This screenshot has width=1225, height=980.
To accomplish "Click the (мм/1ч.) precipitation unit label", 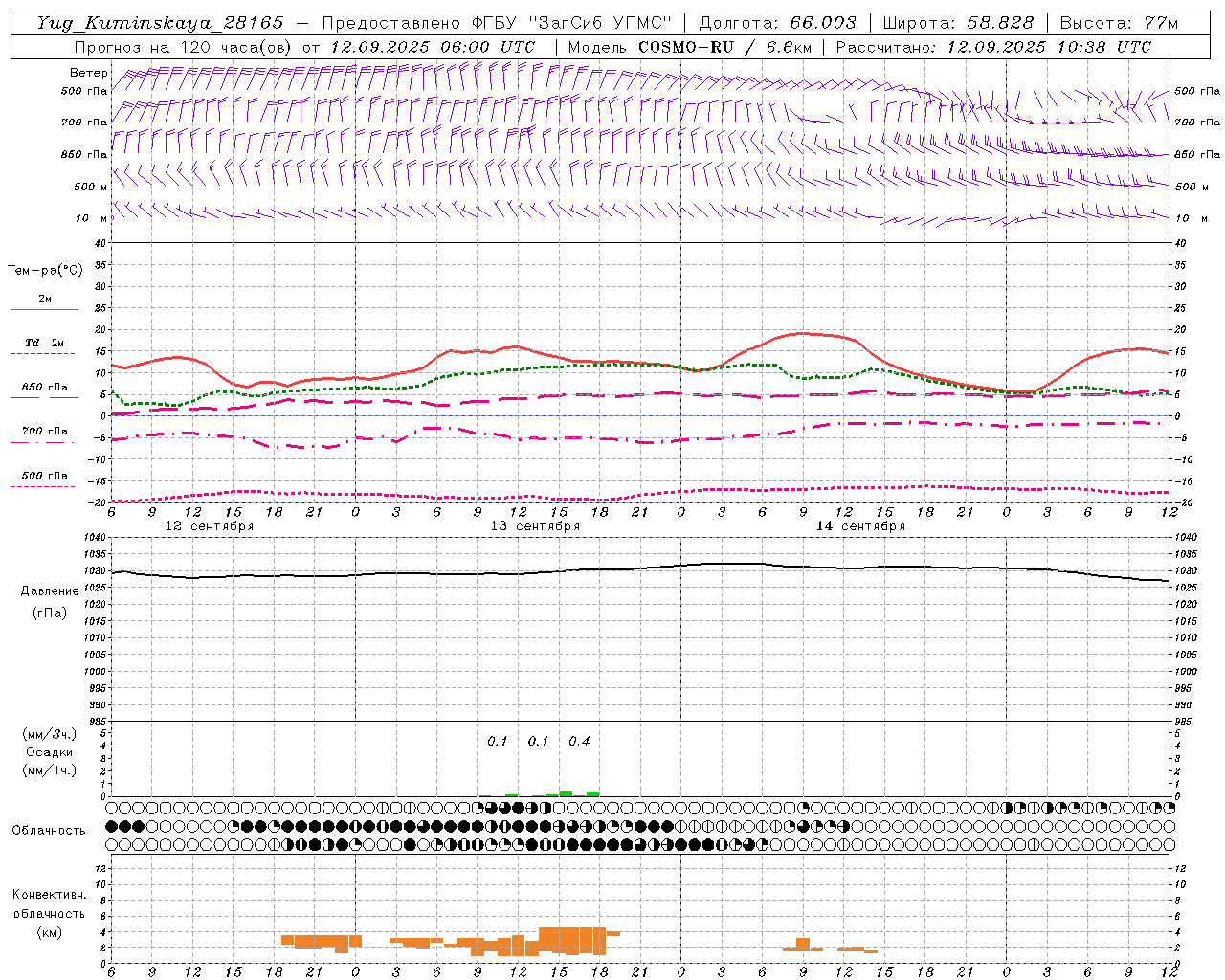I will [x=49, y=770].
